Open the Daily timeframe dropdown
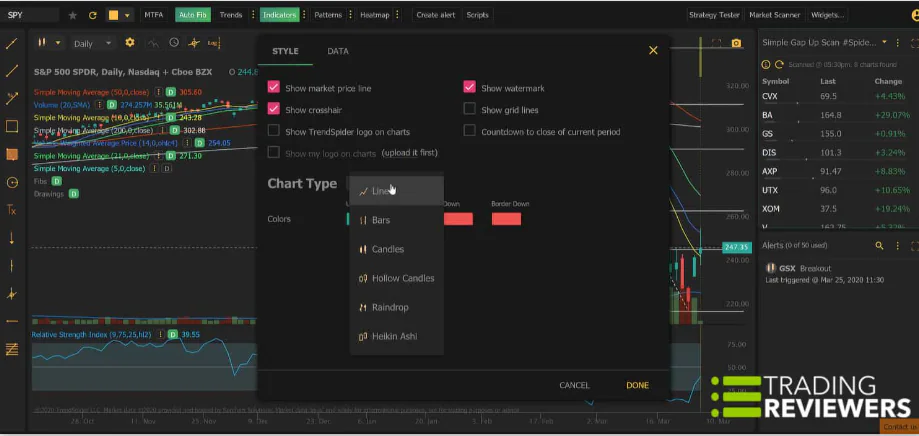 92,43
